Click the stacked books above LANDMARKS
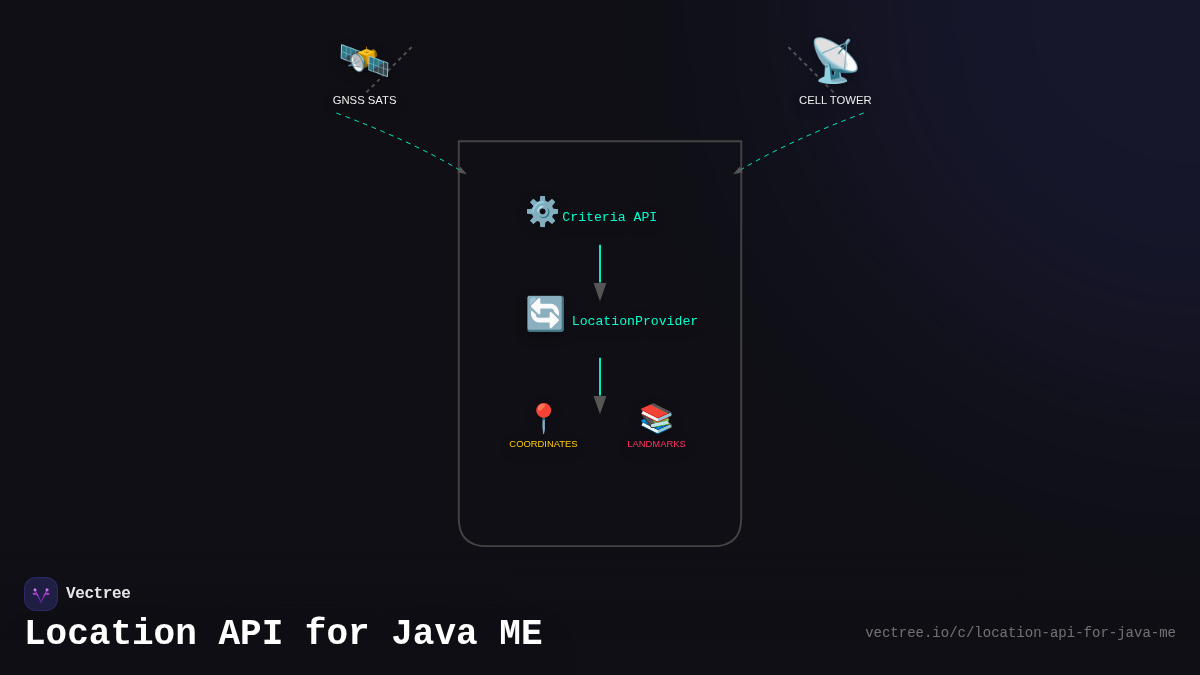 pos(655,416)
